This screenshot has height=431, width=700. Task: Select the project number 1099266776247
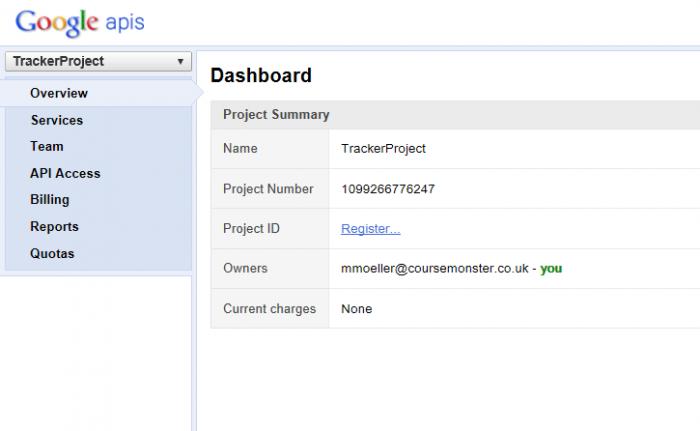(x=388, y=189)
